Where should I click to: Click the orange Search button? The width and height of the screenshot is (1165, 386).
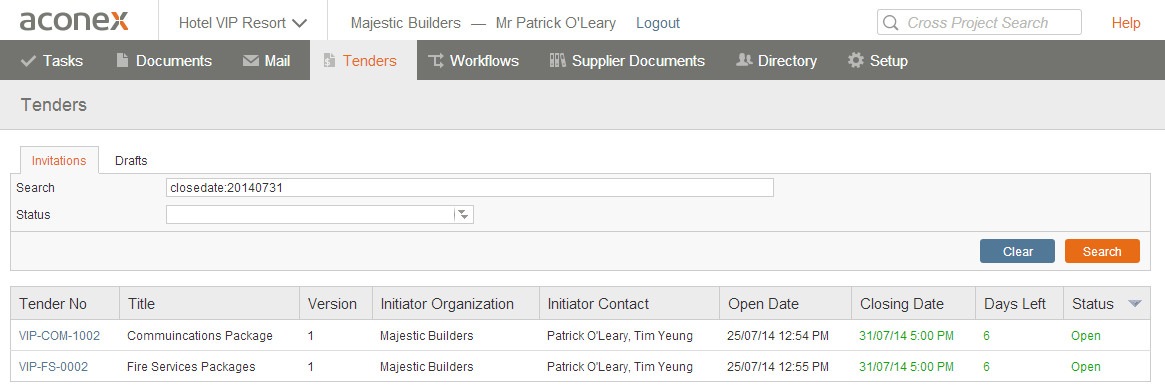[x=1102, y=251]
